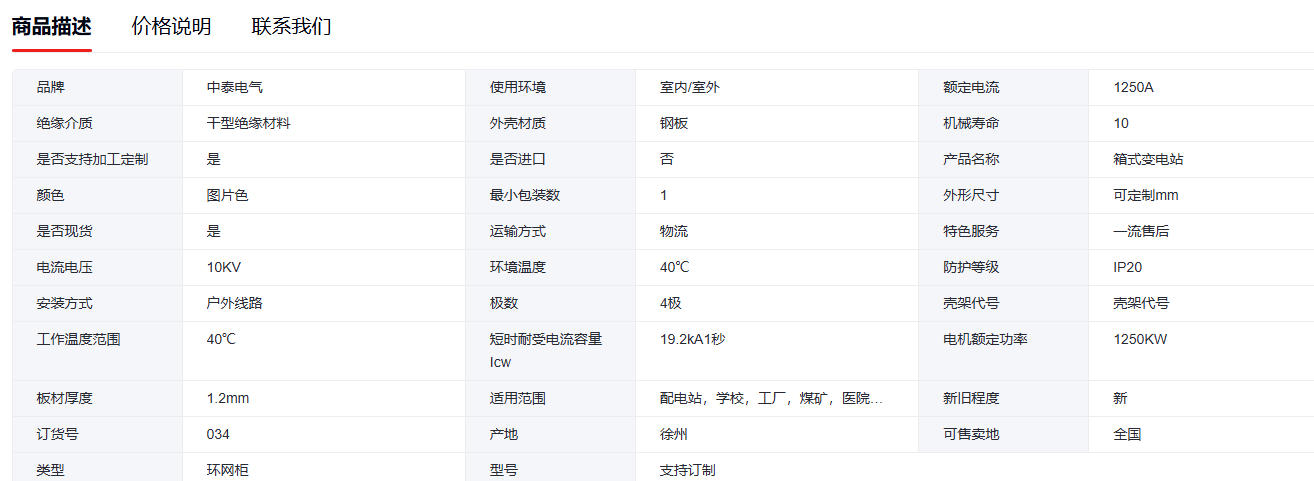Select the 联系我们 tab
The height and width of the screenshot is (481, 1314).
pyautogui.click(x=291, y=26)
